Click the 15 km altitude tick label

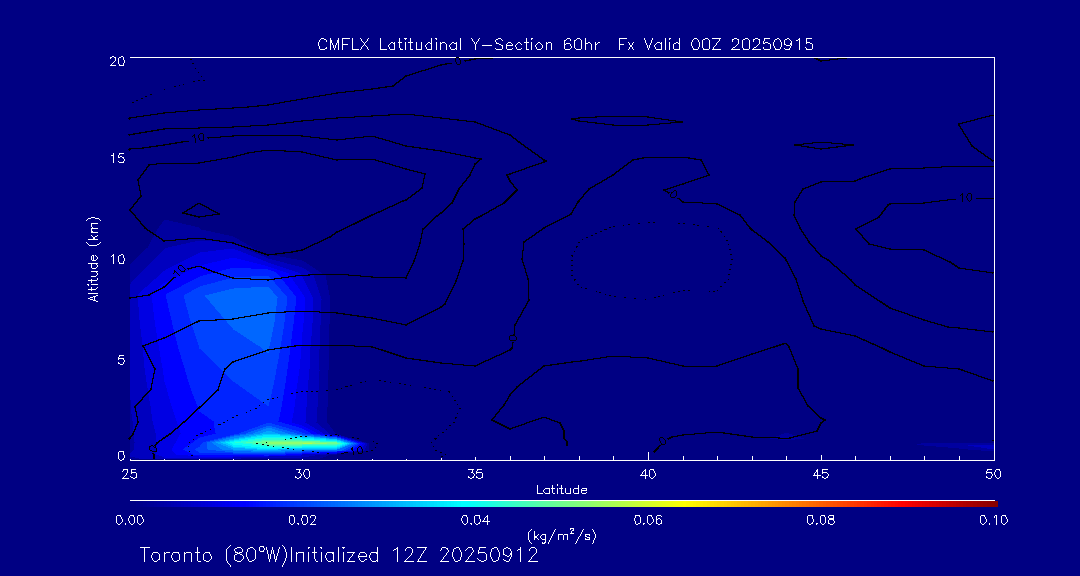click(115, 159)
